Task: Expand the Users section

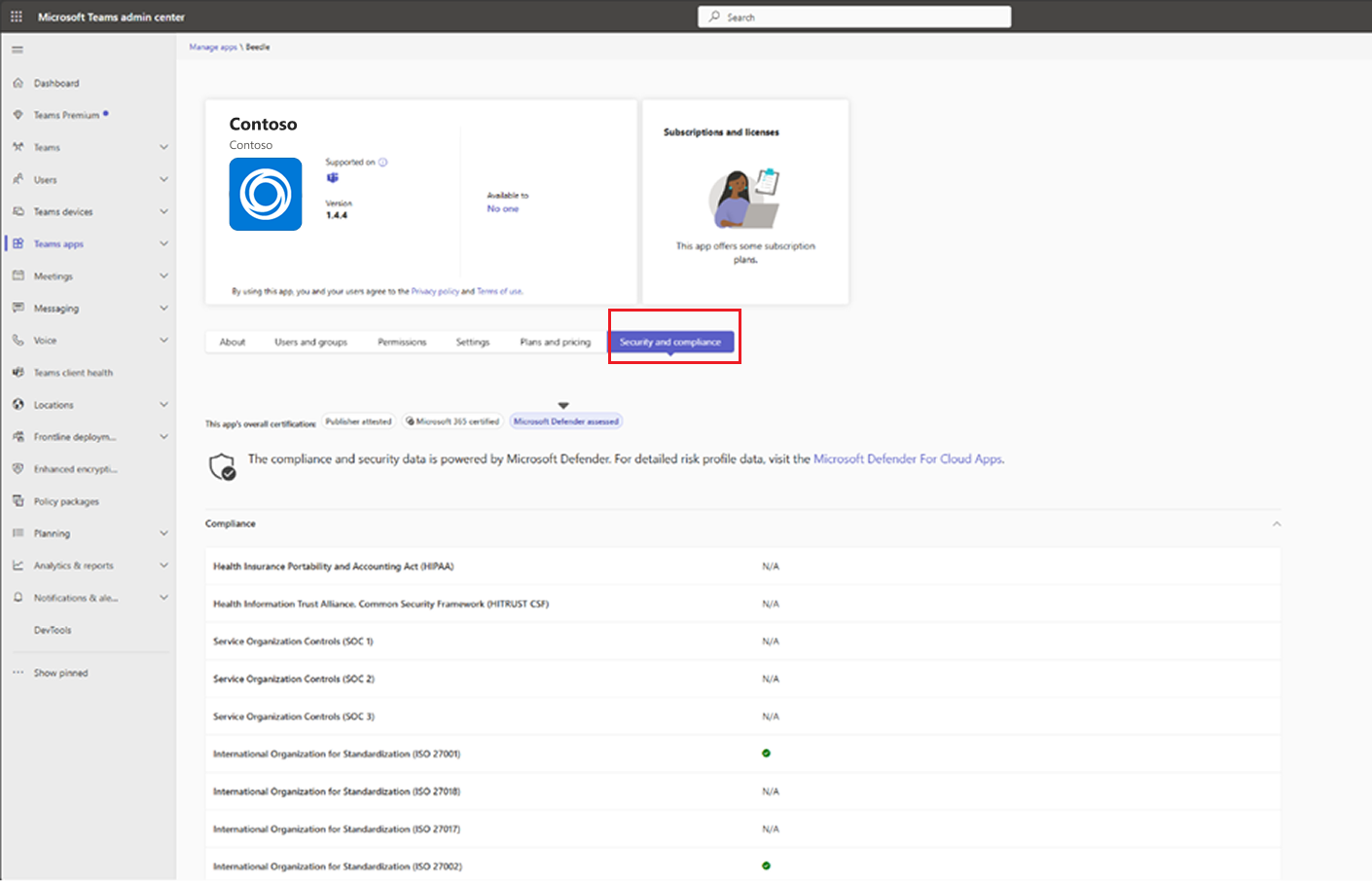Action: pos(163,179)
